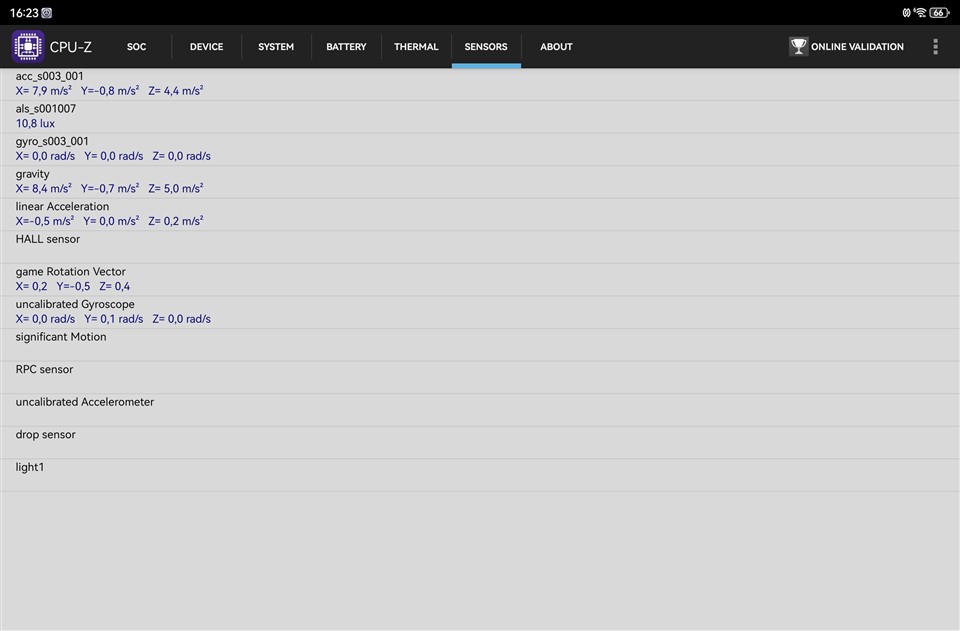Tap the notification icon beside the clock
Screen dimensions: 960x631
tap(47, 13)
